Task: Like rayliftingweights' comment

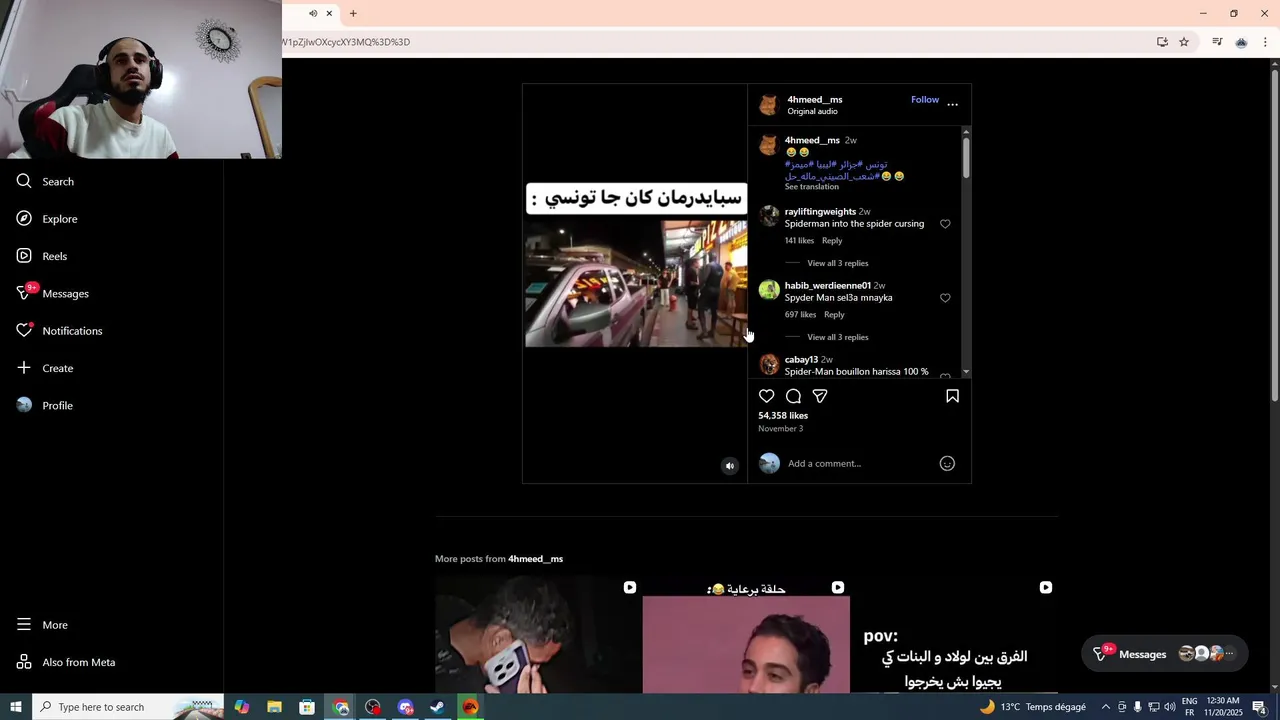Action: click(x=945, y=224)
